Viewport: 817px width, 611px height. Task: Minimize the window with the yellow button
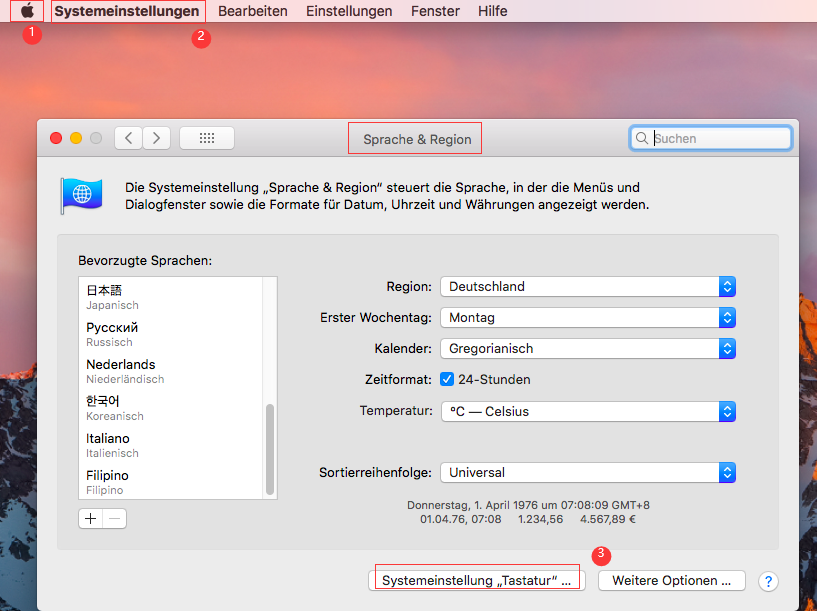coord(76,138)
